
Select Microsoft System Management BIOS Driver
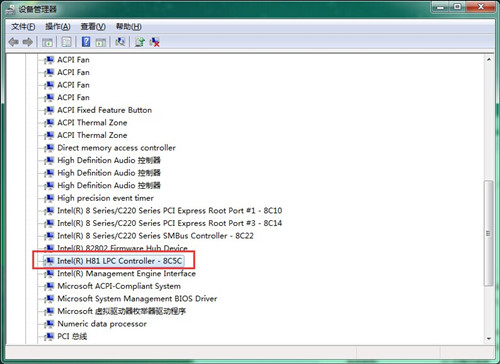[137, 299]
